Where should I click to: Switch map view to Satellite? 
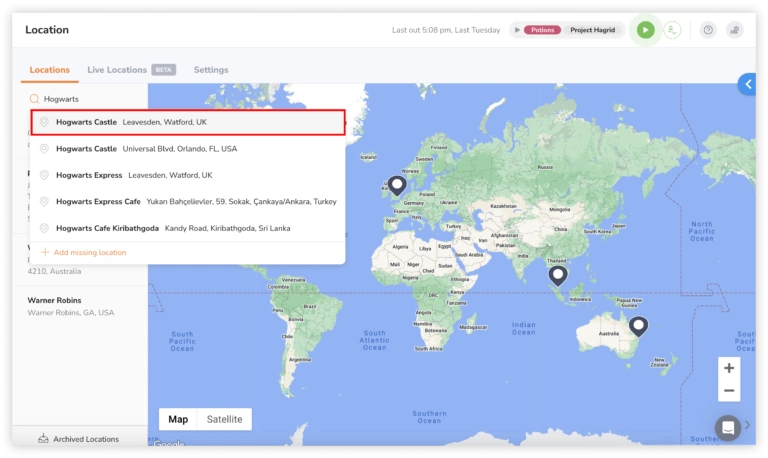point(224,419)
